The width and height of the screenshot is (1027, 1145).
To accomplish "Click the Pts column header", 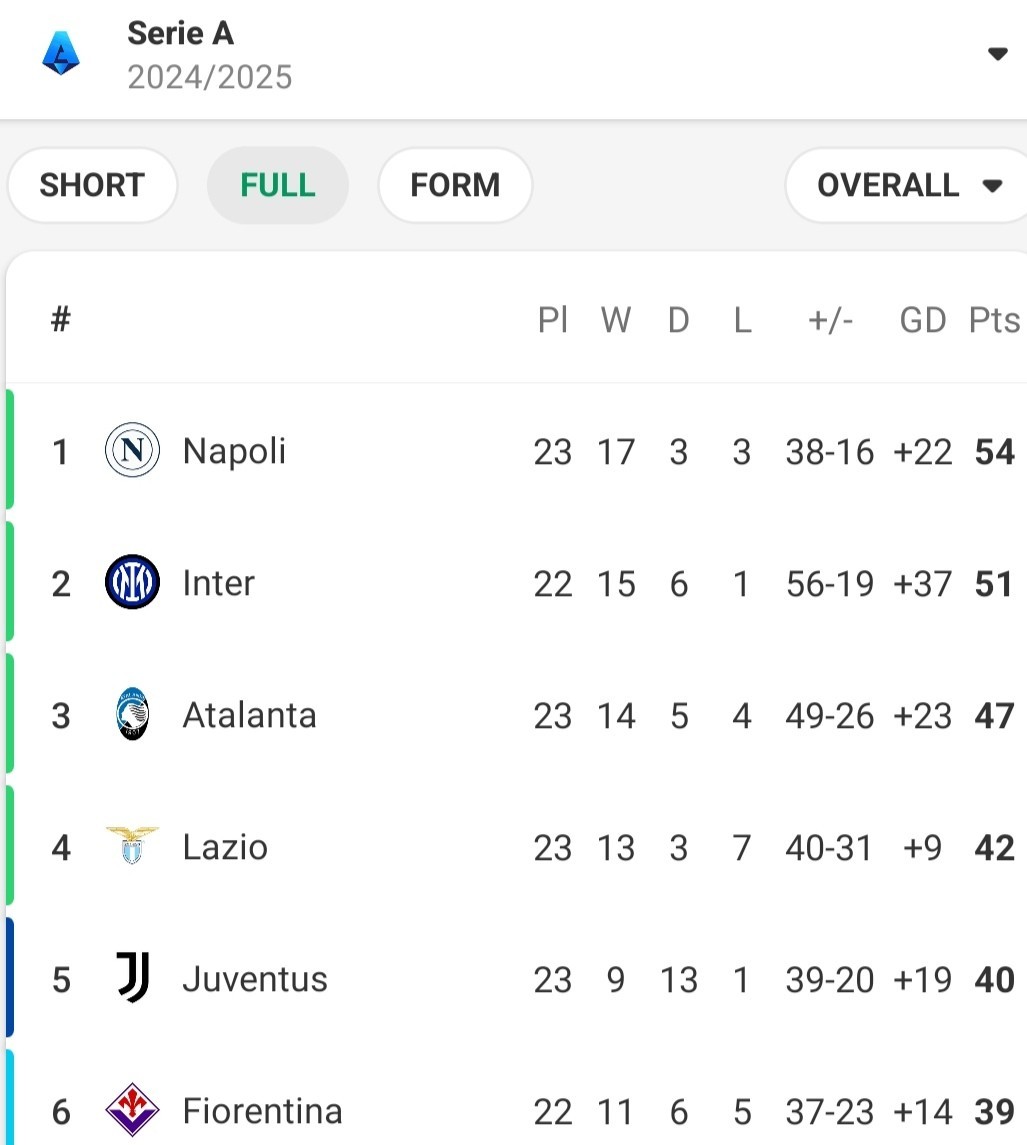I will pos(994,320).
